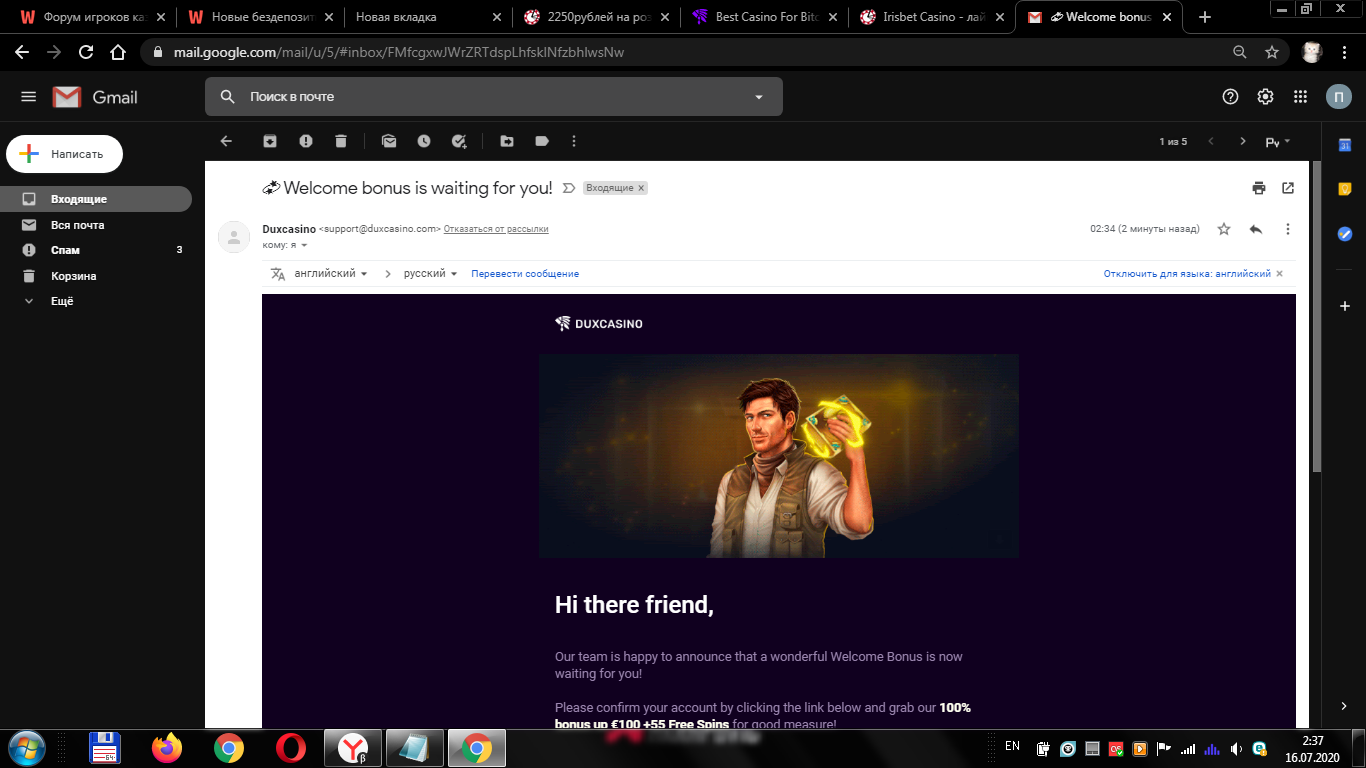The image size is (1366, 768).
Task: Star the Duxcasino email
Action: [x=1223, y=229]
